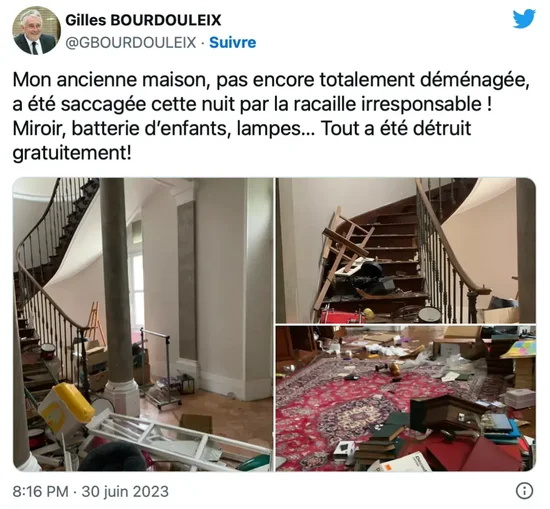Click Gilles Bourdouleix profile avatar
This screenshot has height=509, width=550.
tap(35, 31)
